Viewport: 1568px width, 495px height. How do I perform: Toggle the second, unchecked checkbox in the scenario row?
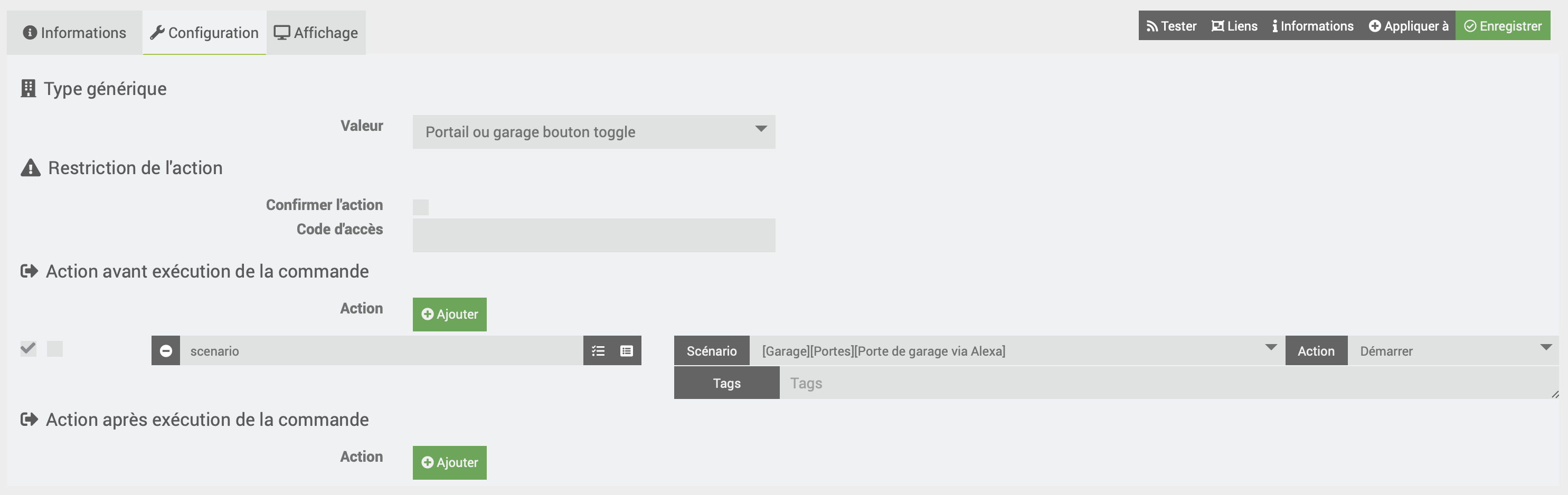[55, 349]
